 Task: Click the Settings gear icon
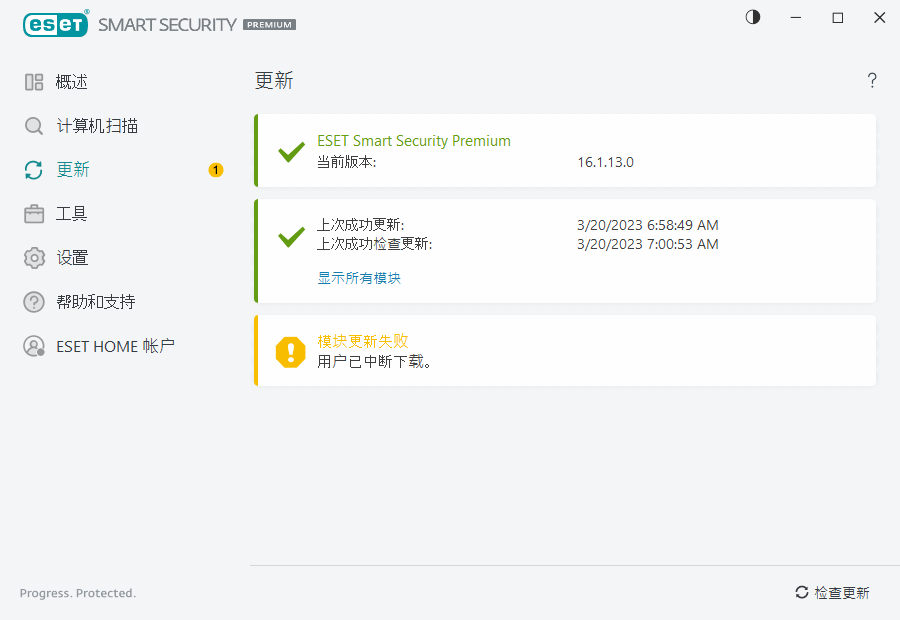34,258
